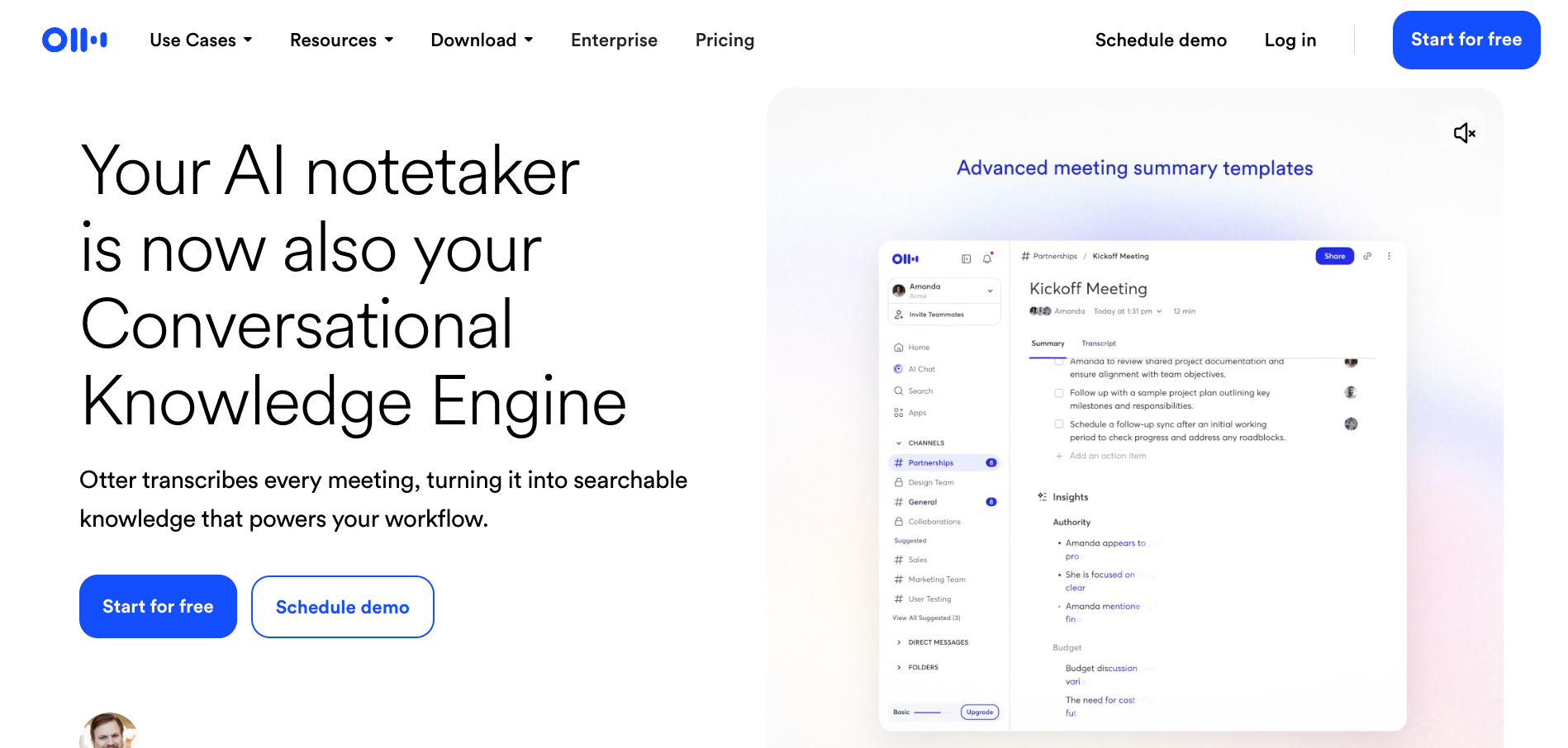Open AI Chat in the preview sidebar
Screen dimensions: 1568x748
point(915,369)
